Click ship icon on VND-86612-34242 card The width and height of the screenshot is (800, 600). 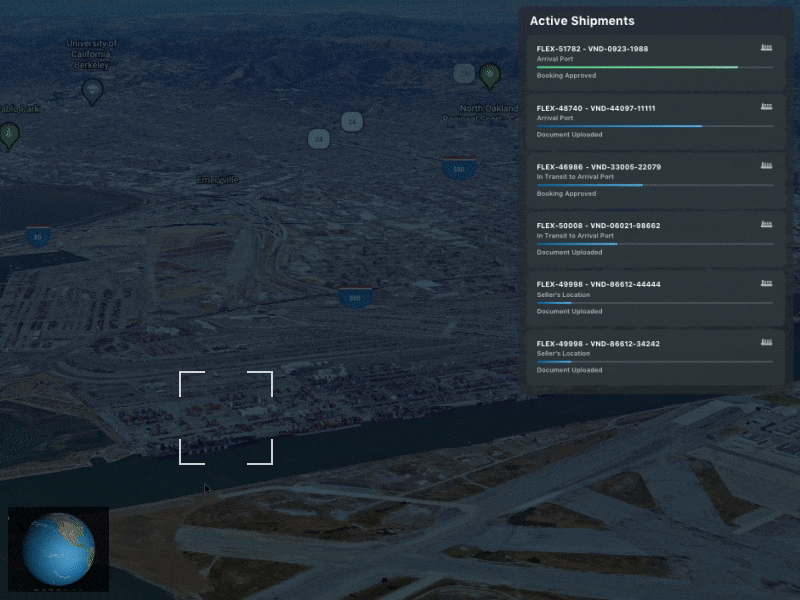click(x=766, y=342)
